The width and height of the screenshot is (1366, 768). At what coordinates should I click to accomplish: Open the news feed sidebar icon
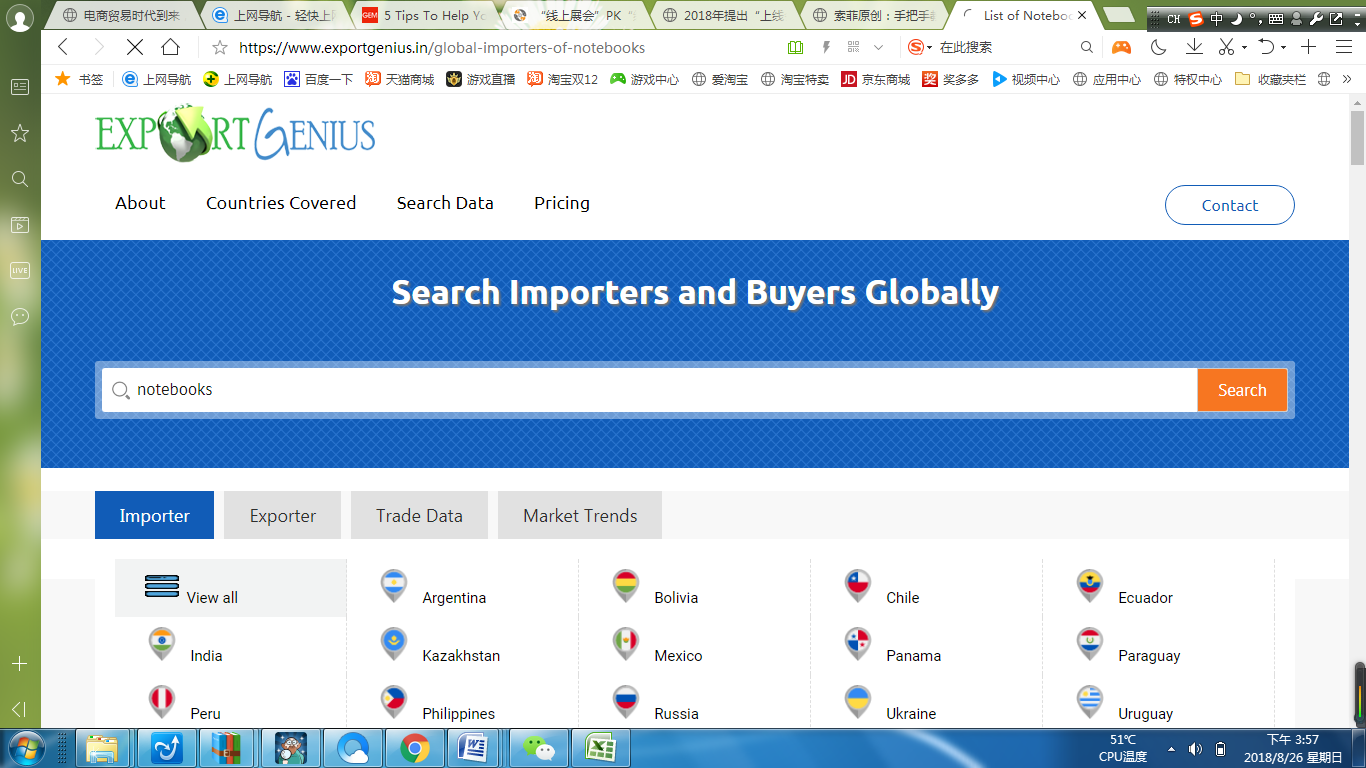pos(20,87)
